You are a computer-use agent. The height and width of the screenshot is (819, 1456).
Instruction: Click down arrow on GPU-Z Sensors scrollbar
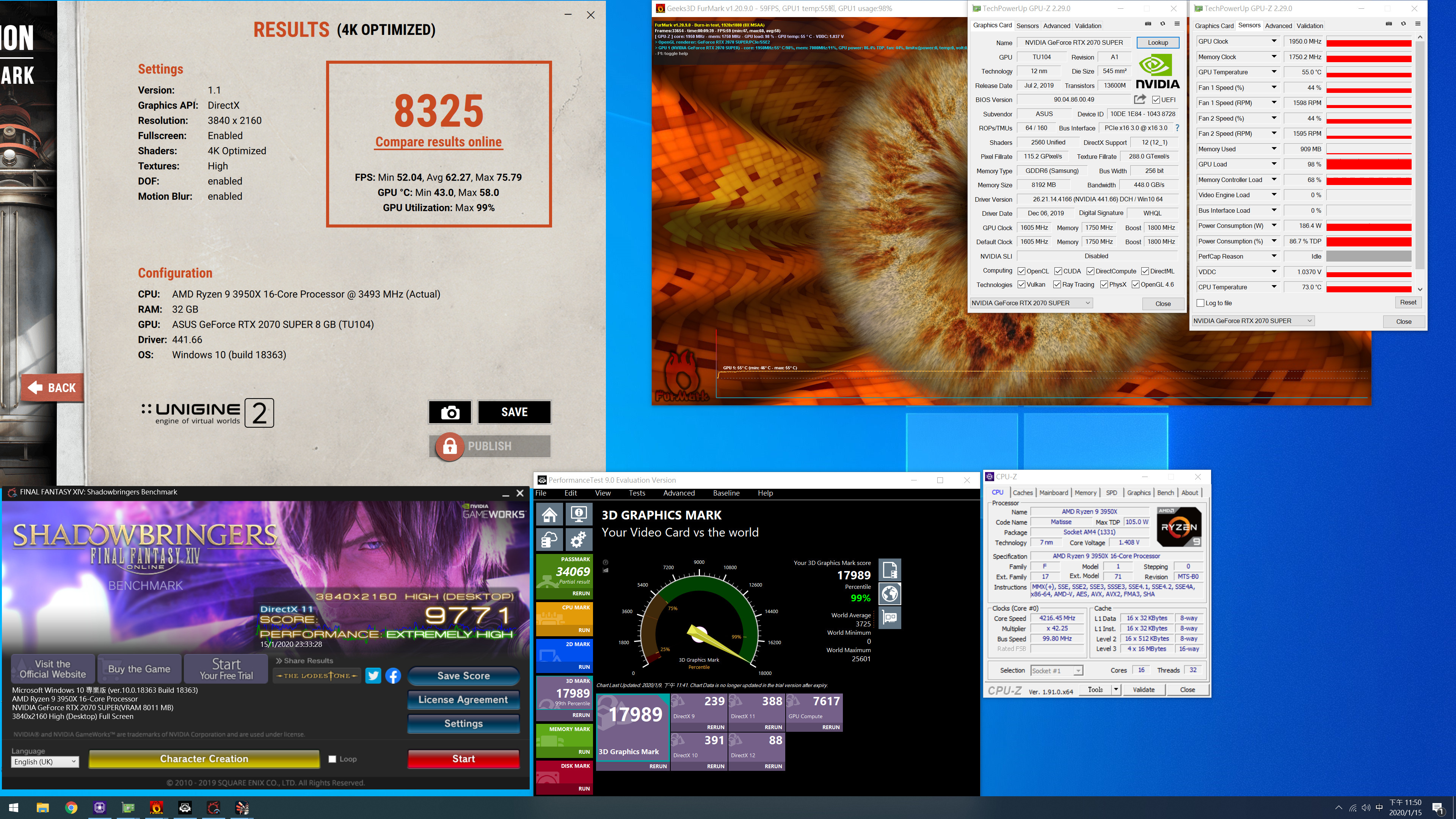[1420, 289]
